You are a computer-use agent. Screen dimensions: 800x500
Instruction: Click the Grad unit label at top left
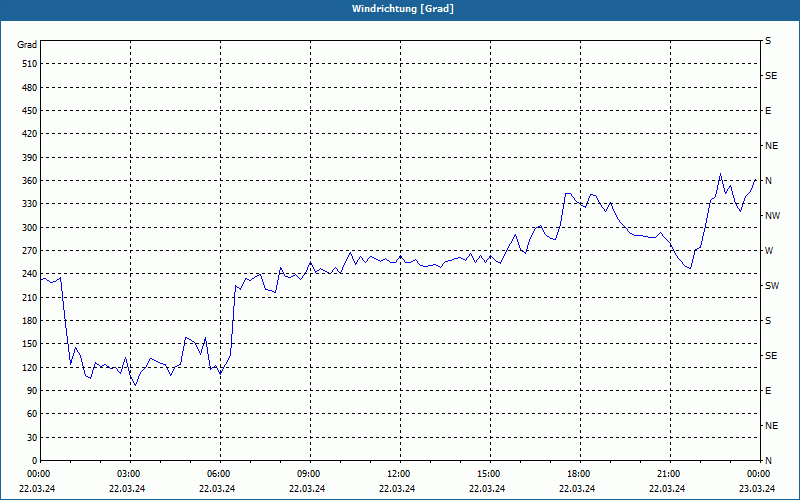pyautogui.click(x=27, y=45)
